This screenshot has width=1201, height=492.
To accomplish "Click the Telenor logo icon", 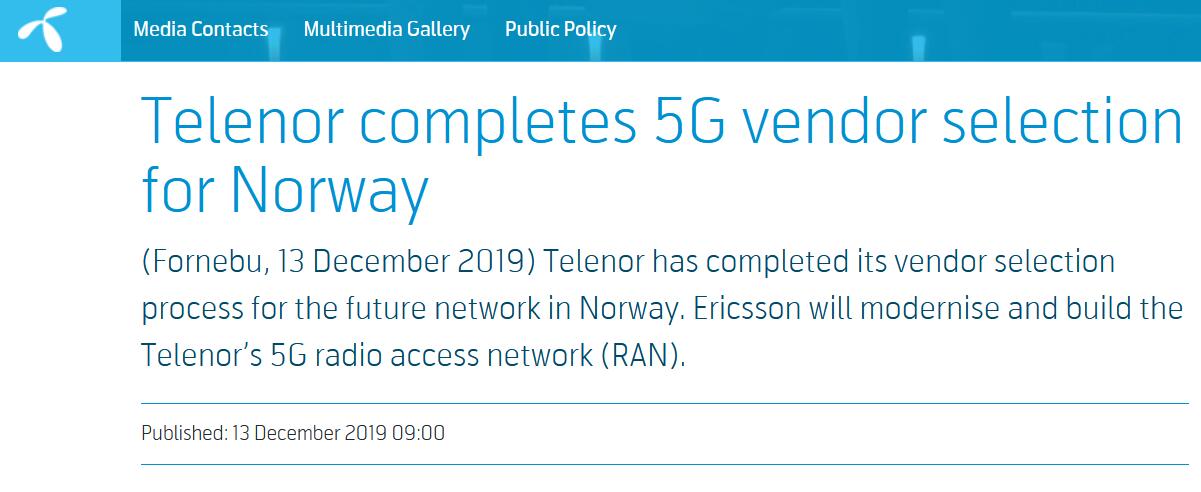I will [x=41, y=31].
